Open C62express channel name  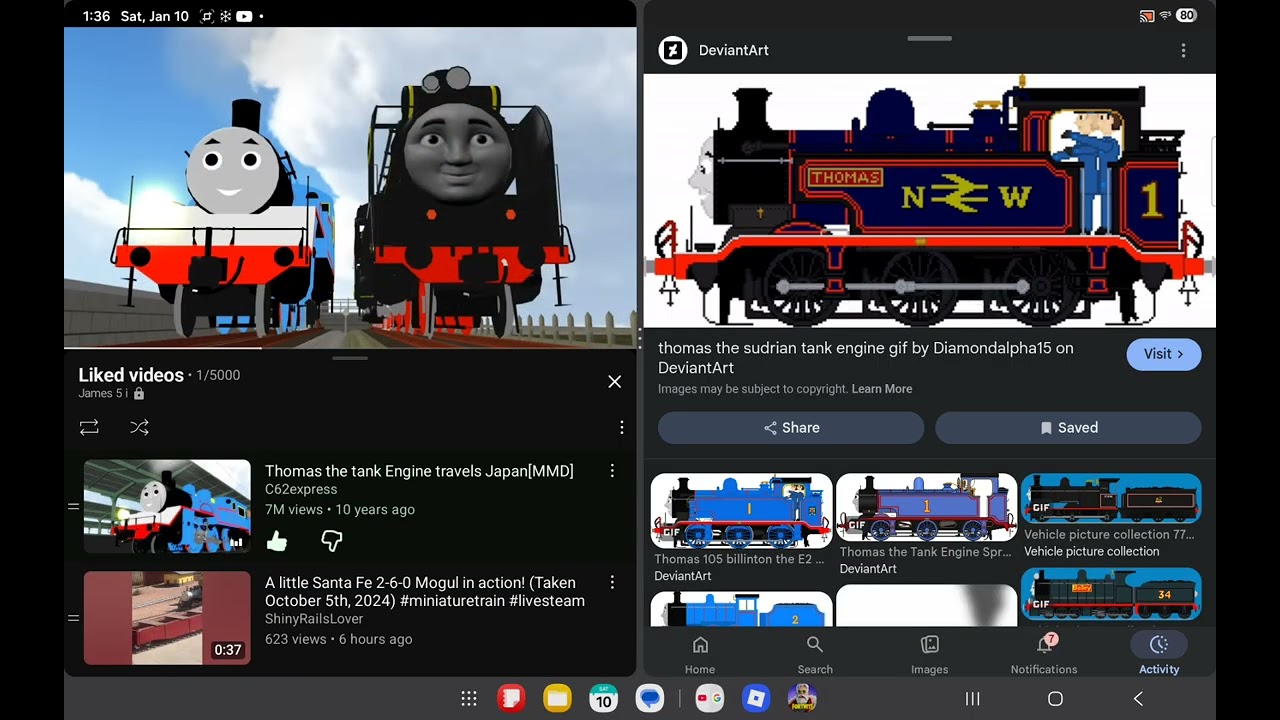(x=301, y=489)
